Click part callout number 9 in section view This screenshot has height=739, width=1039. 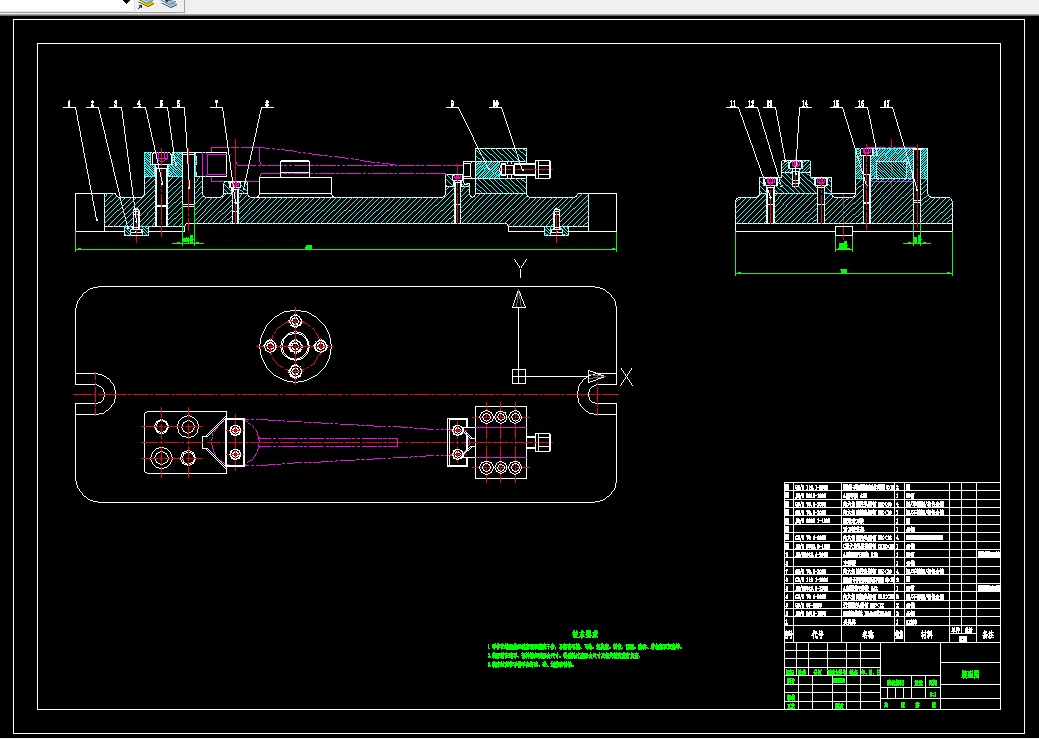tap(451, 103)
